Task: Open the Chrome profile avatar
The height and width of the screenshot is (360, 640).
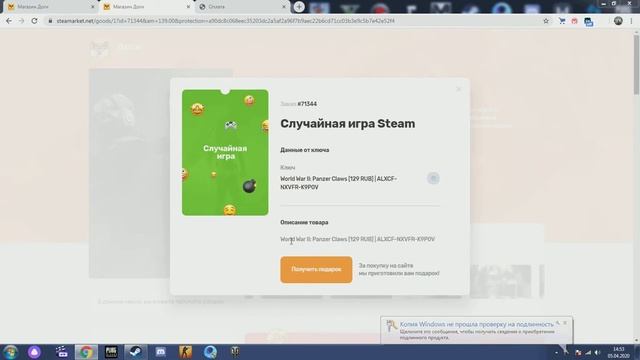Action: [x=618, y=21]
